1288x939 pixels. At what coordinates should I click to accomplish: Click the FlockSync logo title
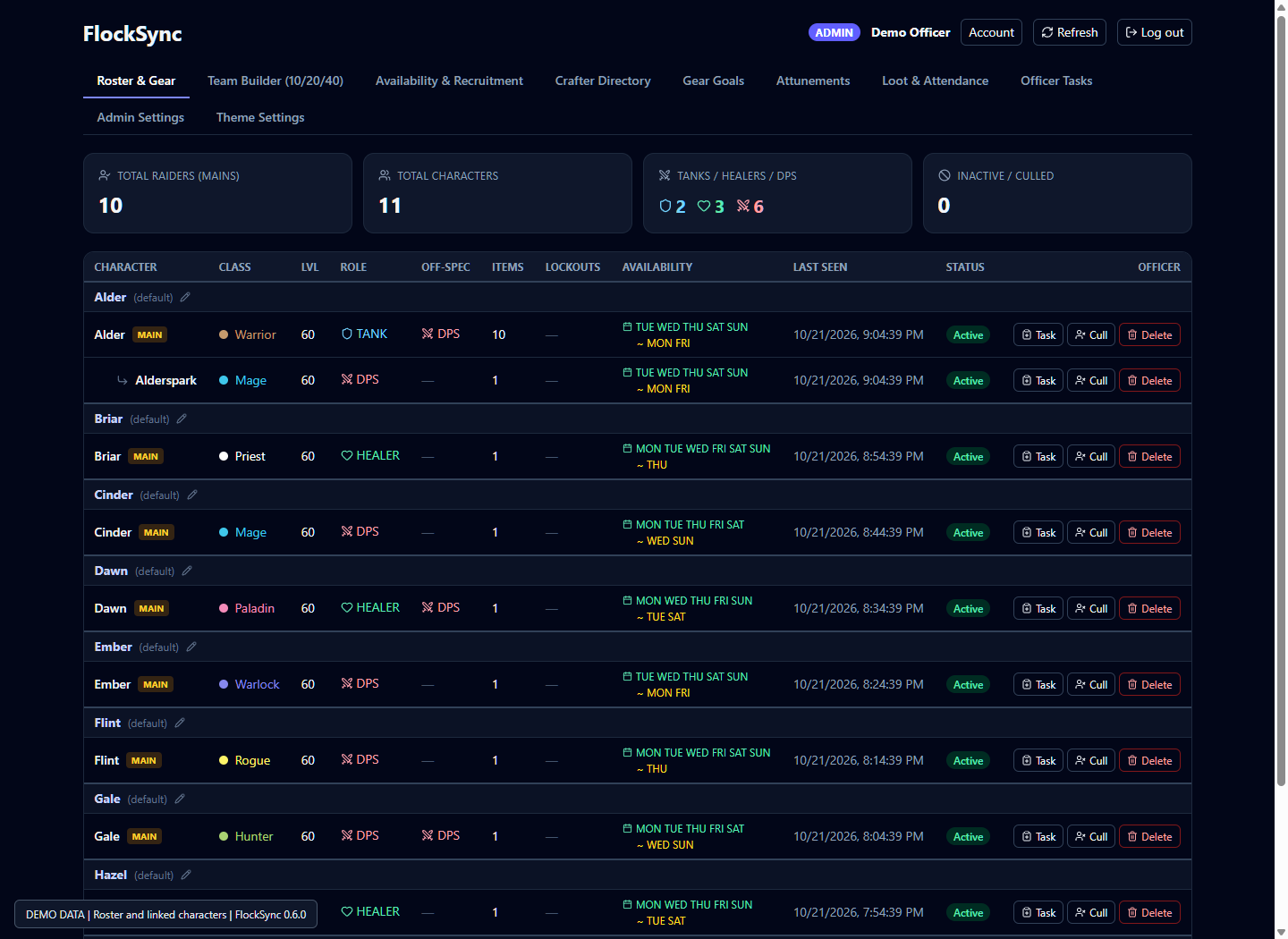point(132,34)
